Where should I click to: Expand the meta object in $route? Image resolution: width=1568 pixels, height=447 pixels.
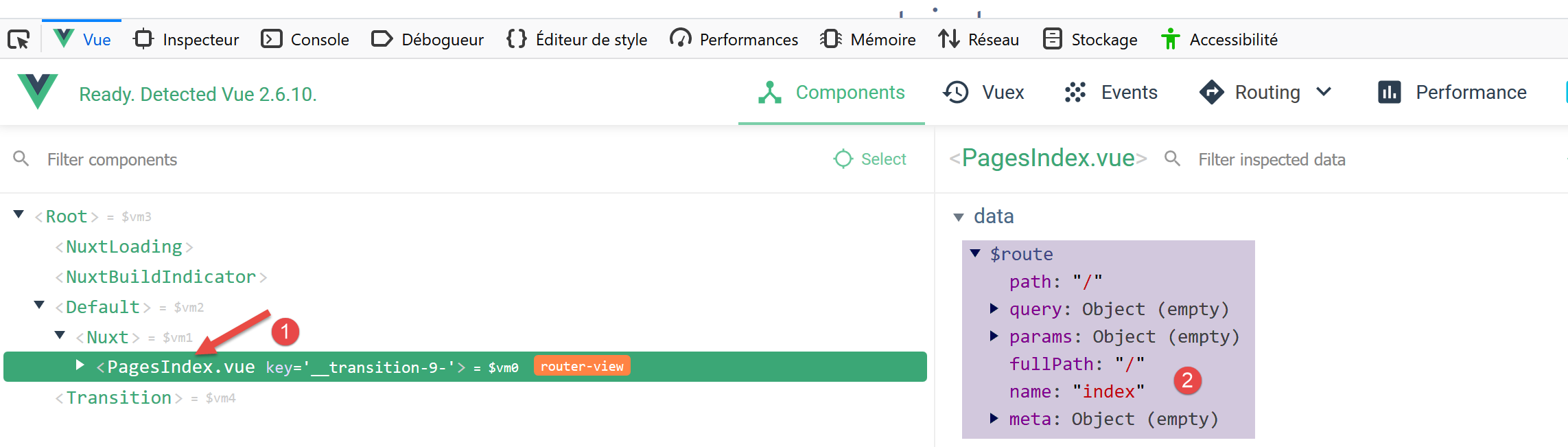[994, 419]
